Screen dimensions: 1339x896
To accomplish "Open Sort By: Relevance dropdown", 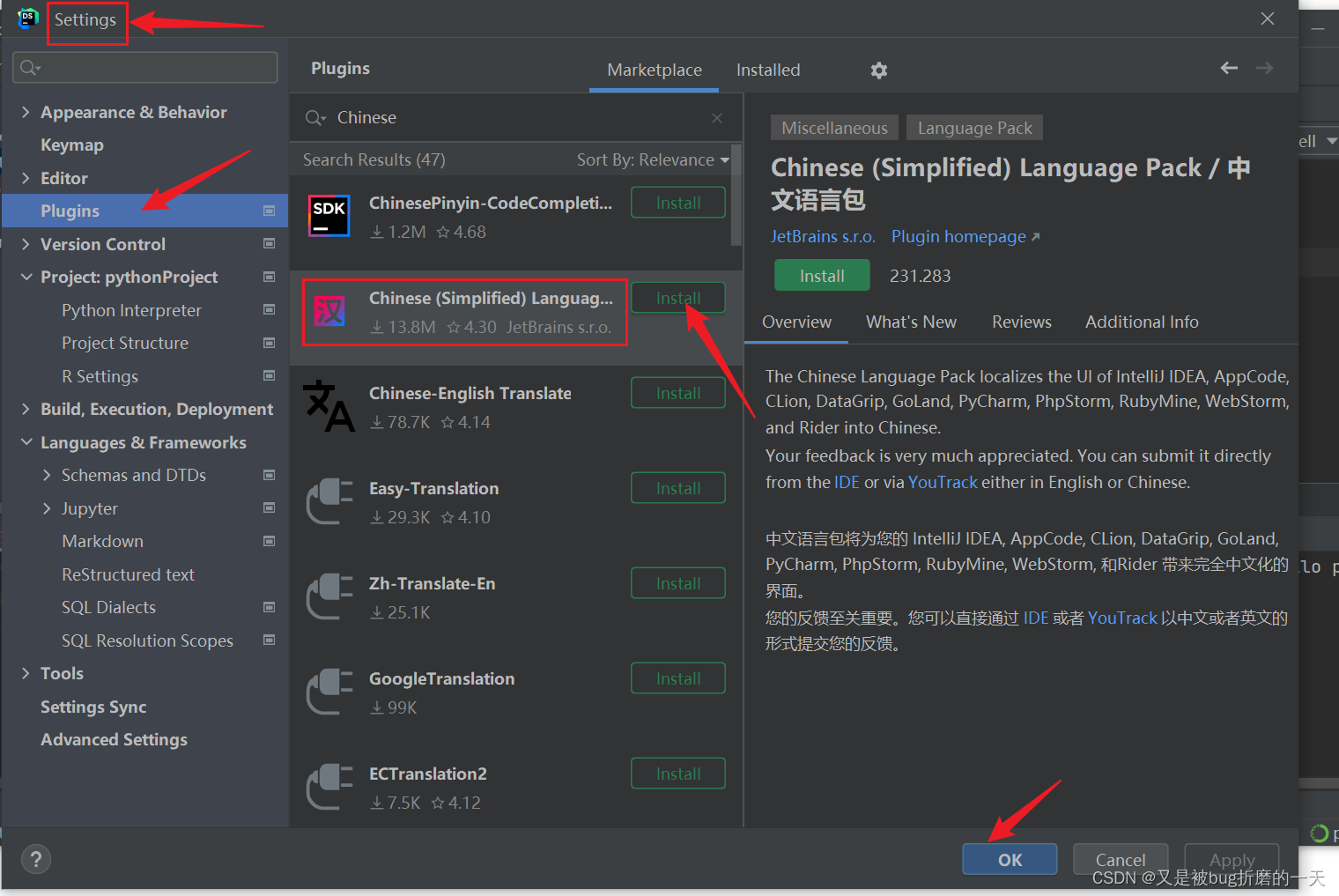I will point(653,159).
